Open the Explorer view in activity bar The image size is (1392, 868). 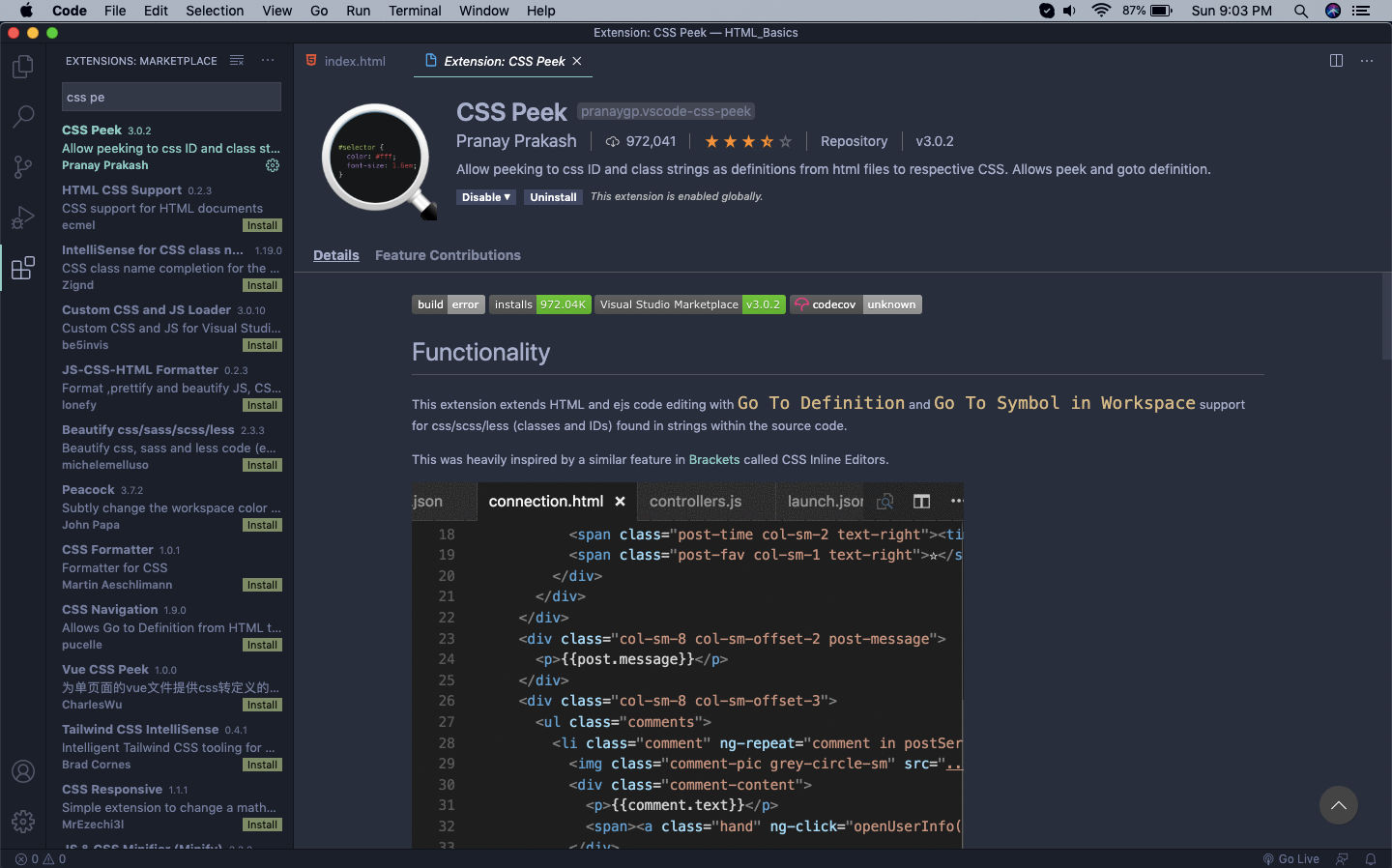[x=23, y=67]
